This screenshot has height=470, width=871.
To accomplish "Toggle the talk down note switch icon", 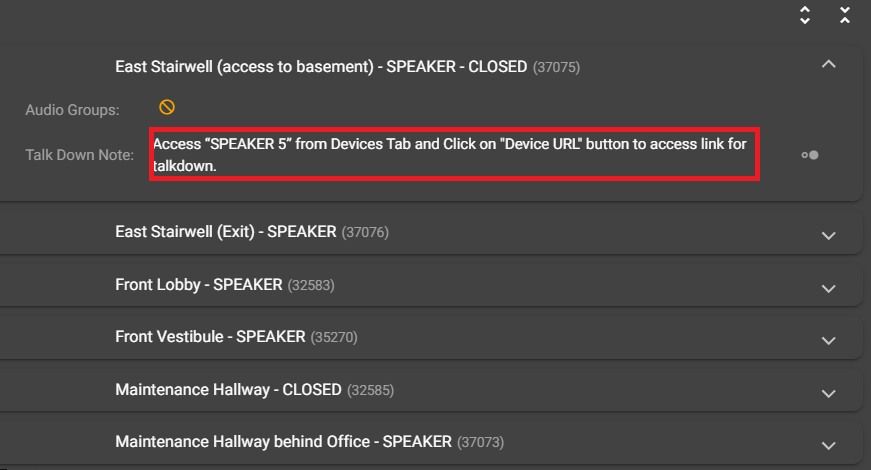I will tap(810, 155).
